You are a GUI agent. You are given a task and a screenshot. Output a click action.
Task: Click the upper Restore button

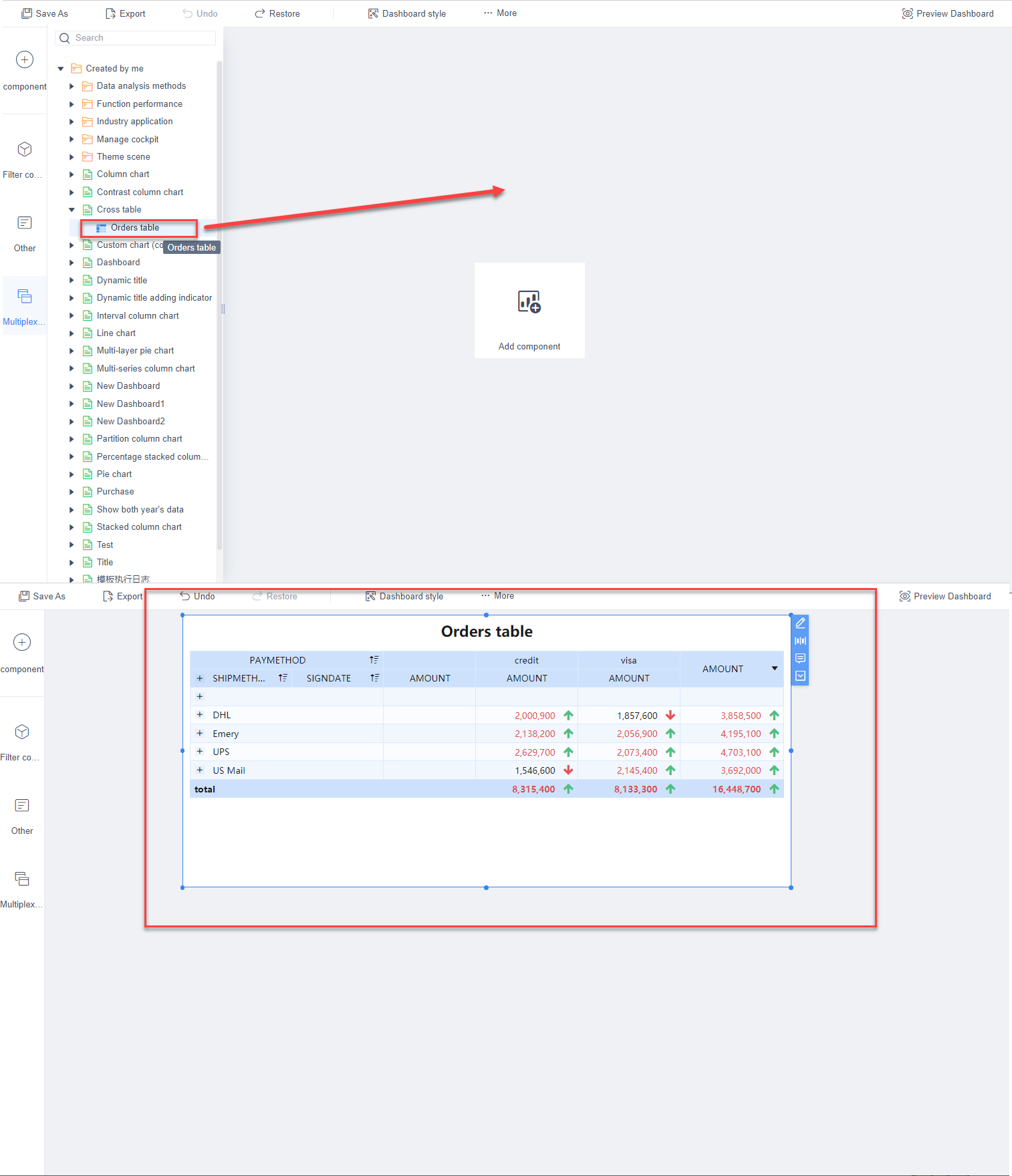[277, 13]
